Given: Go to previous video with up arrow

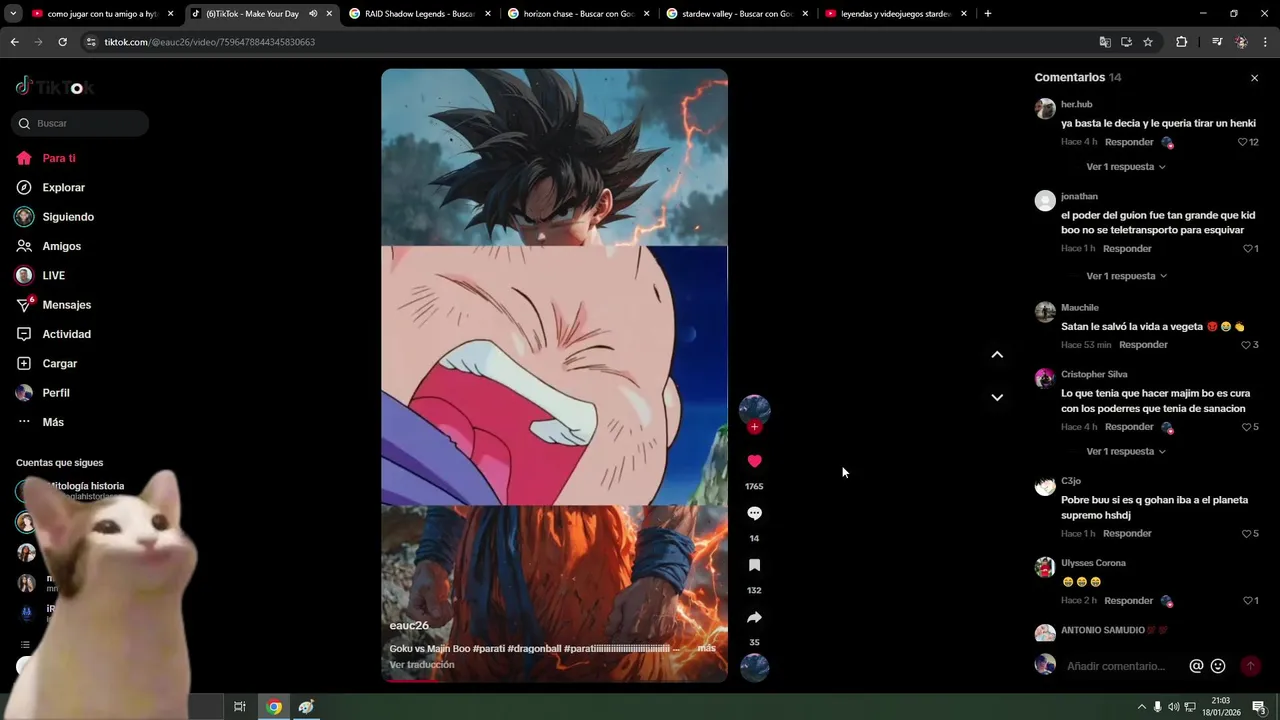Looking at the screenshot, I should 997,355.
